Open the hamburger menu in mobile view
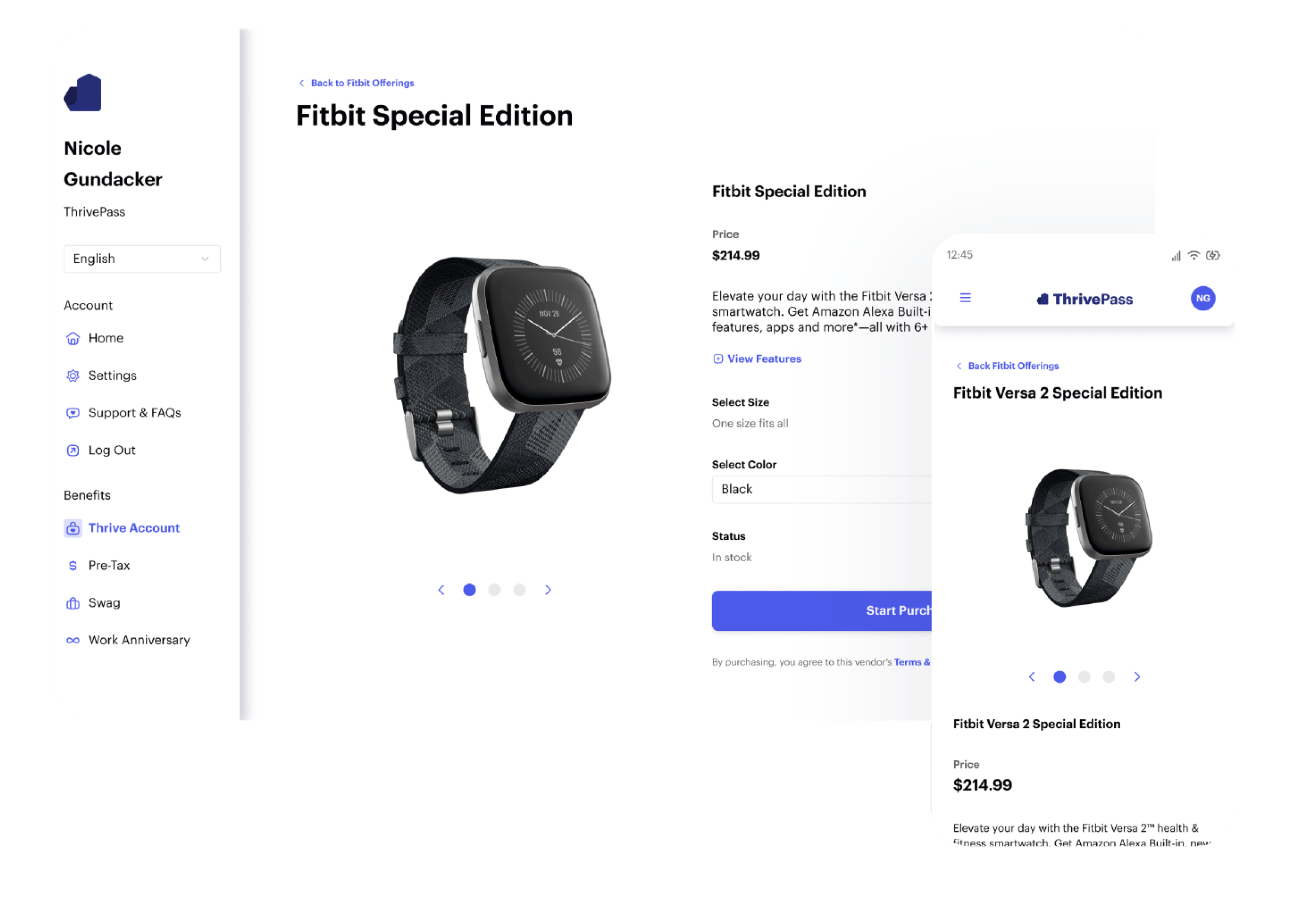 click(965, 297)
